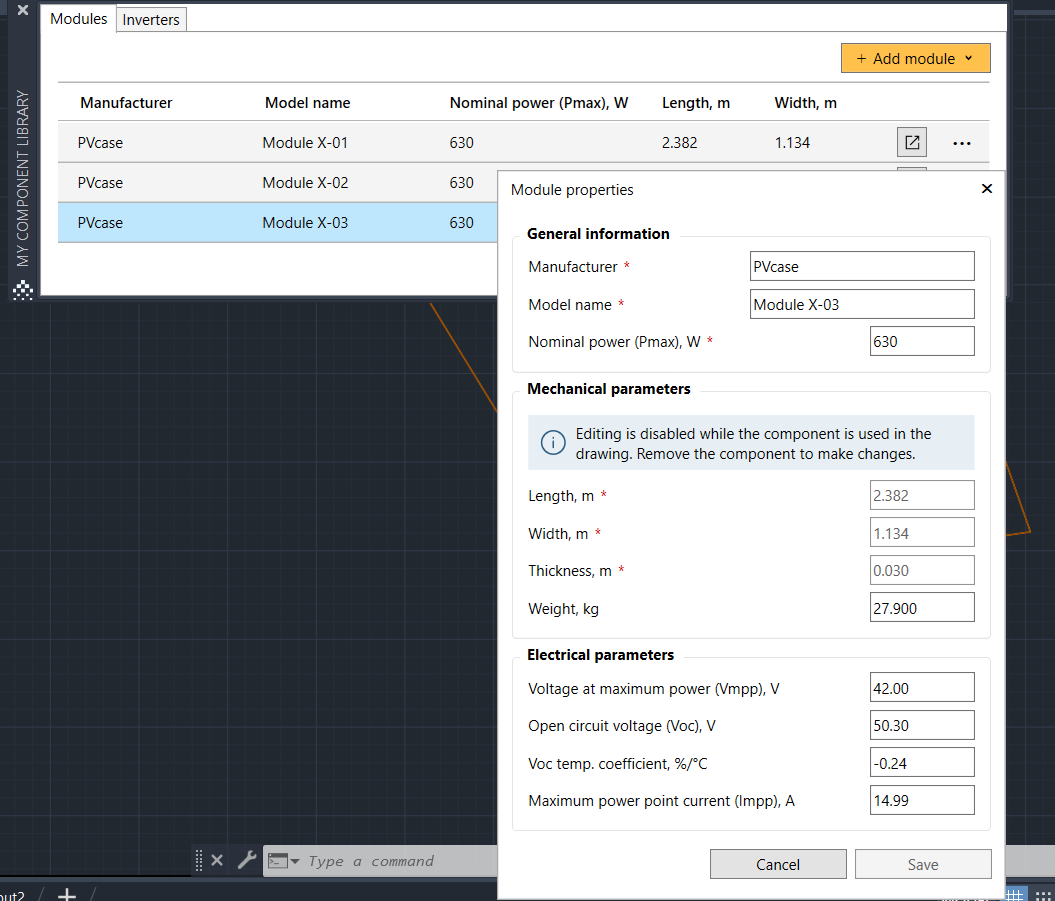Edit the Open circuit voltage (Voc) field

click(922, 725)
